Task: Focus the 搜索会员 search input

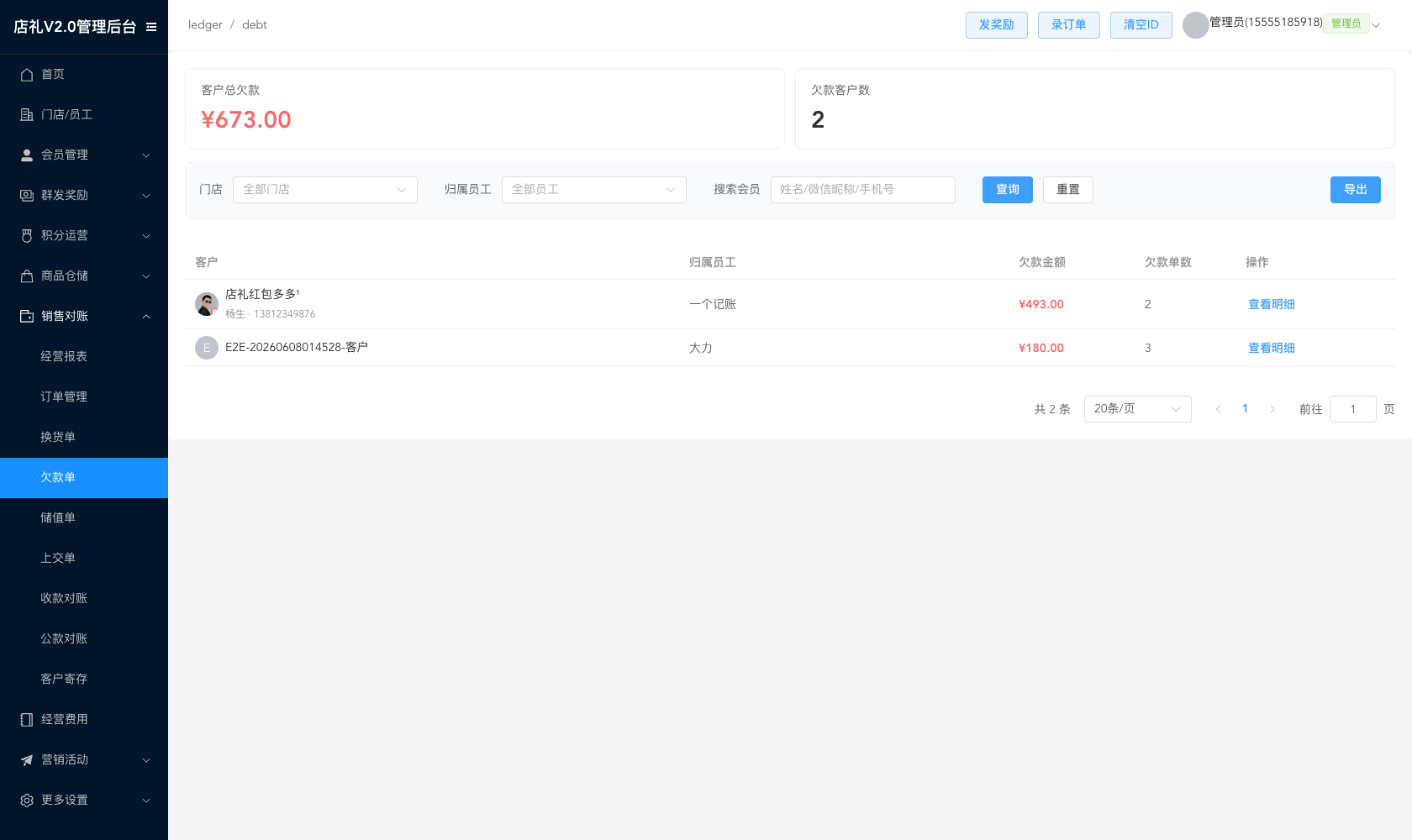Action: click(x=863, y=190)
